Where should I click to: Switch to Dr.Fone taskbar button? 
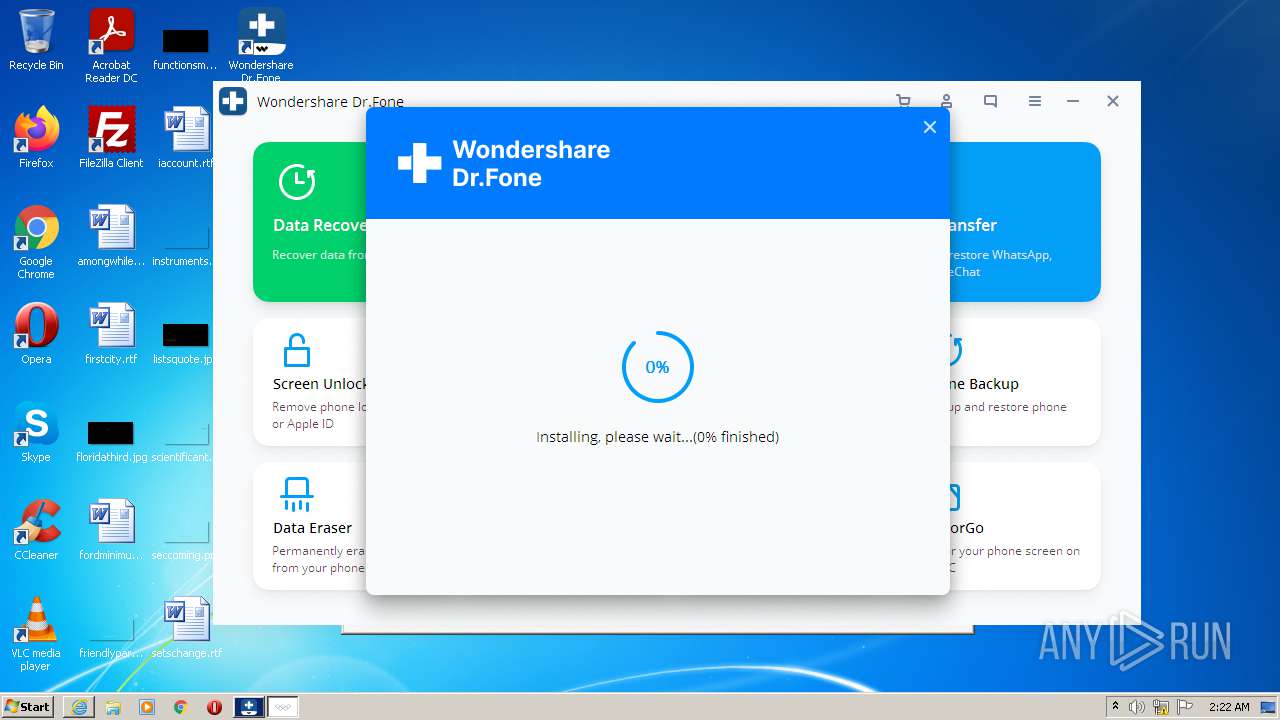pos(249,707)
